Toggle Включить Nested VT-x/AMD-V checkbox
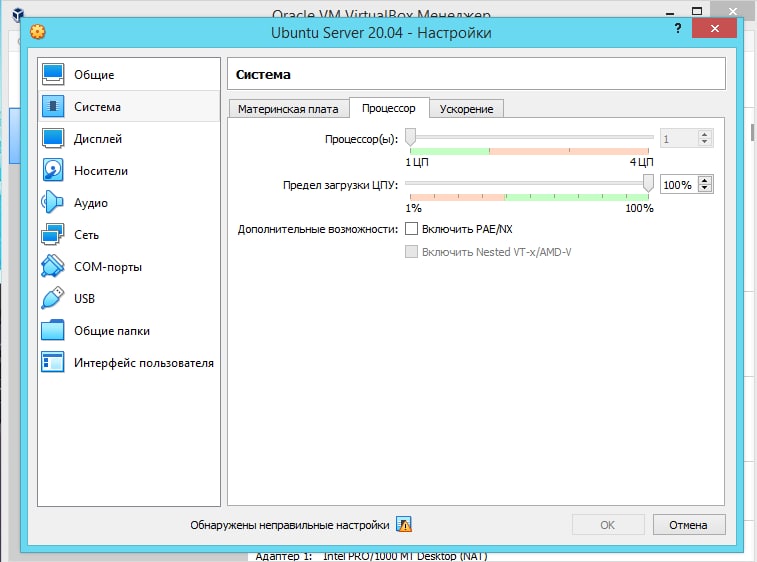757x562 pixels. (x=411, y=252)
